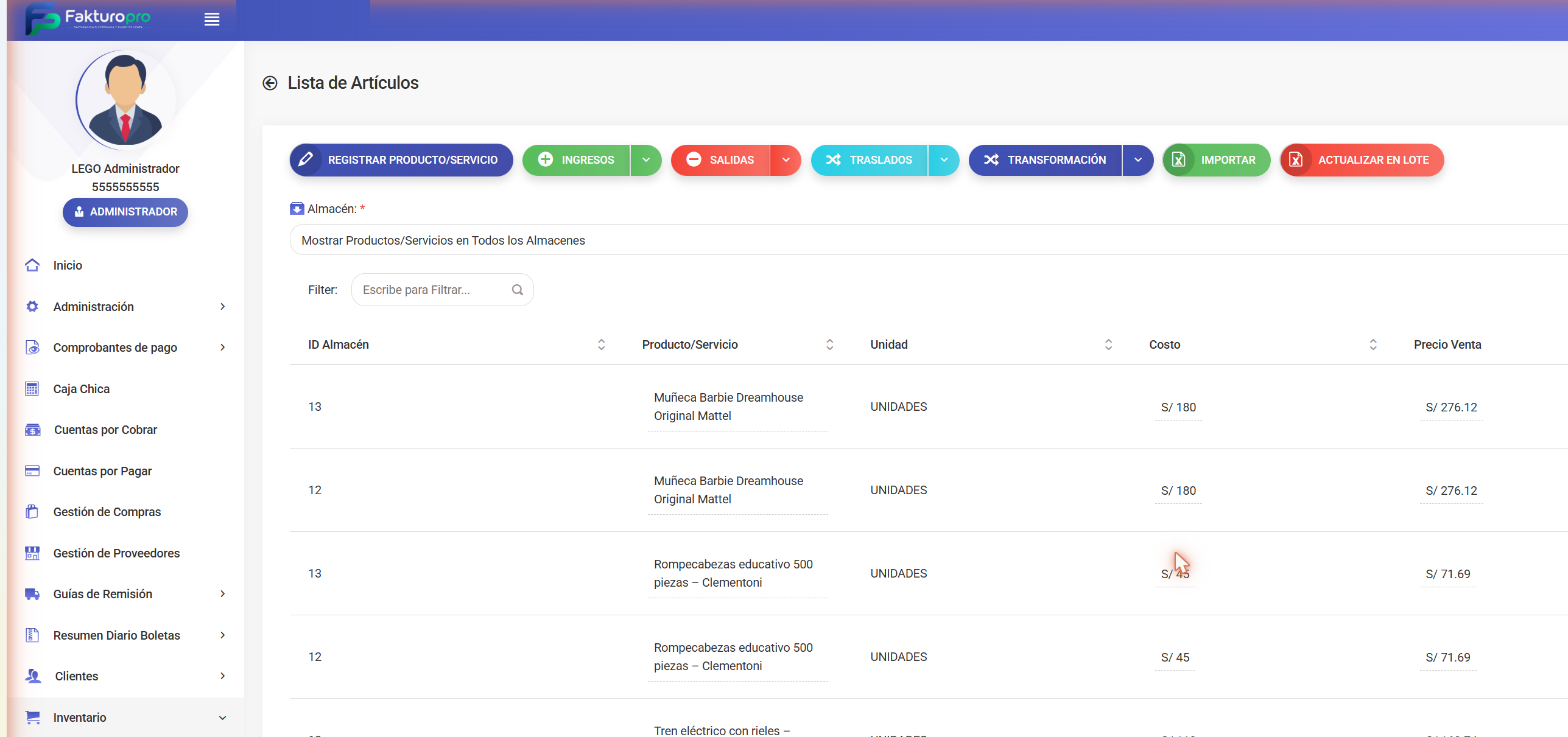Viewport: 1568px width, 737px height.
Task: Click the SALIDAS button
Action: 720,160
